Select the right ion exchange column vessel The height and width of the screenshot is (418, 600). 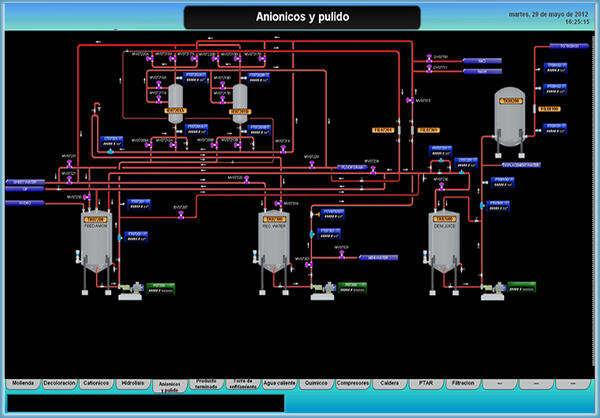(x=240, y=103)
